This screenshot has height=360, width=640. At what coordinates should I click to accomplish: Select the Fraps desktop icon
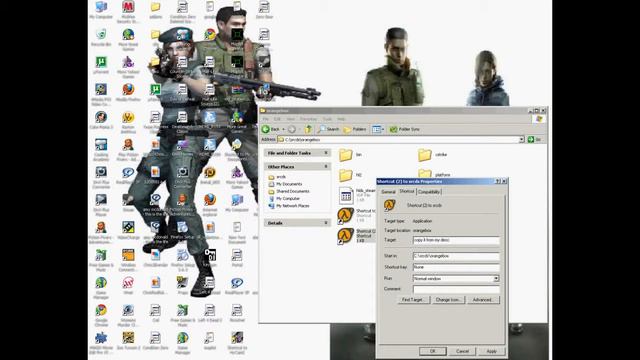point(182,286)
